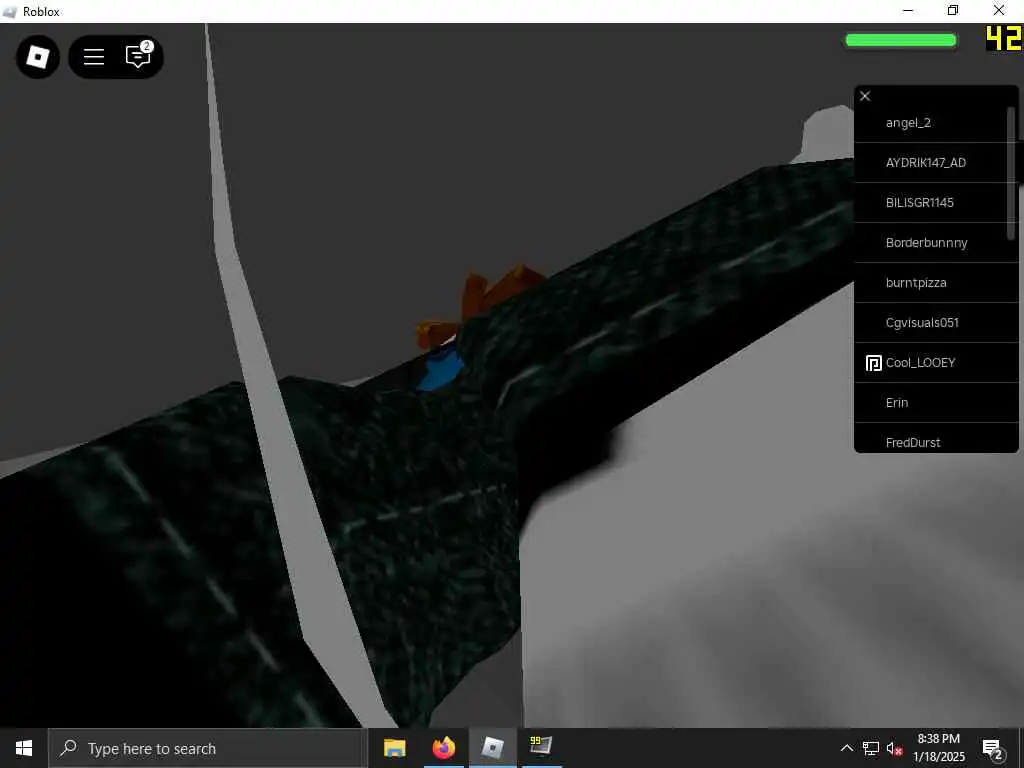Select player Cool_LOOEY in the list
Viewport: 1024px width, 768px height.
click(936, 362)
